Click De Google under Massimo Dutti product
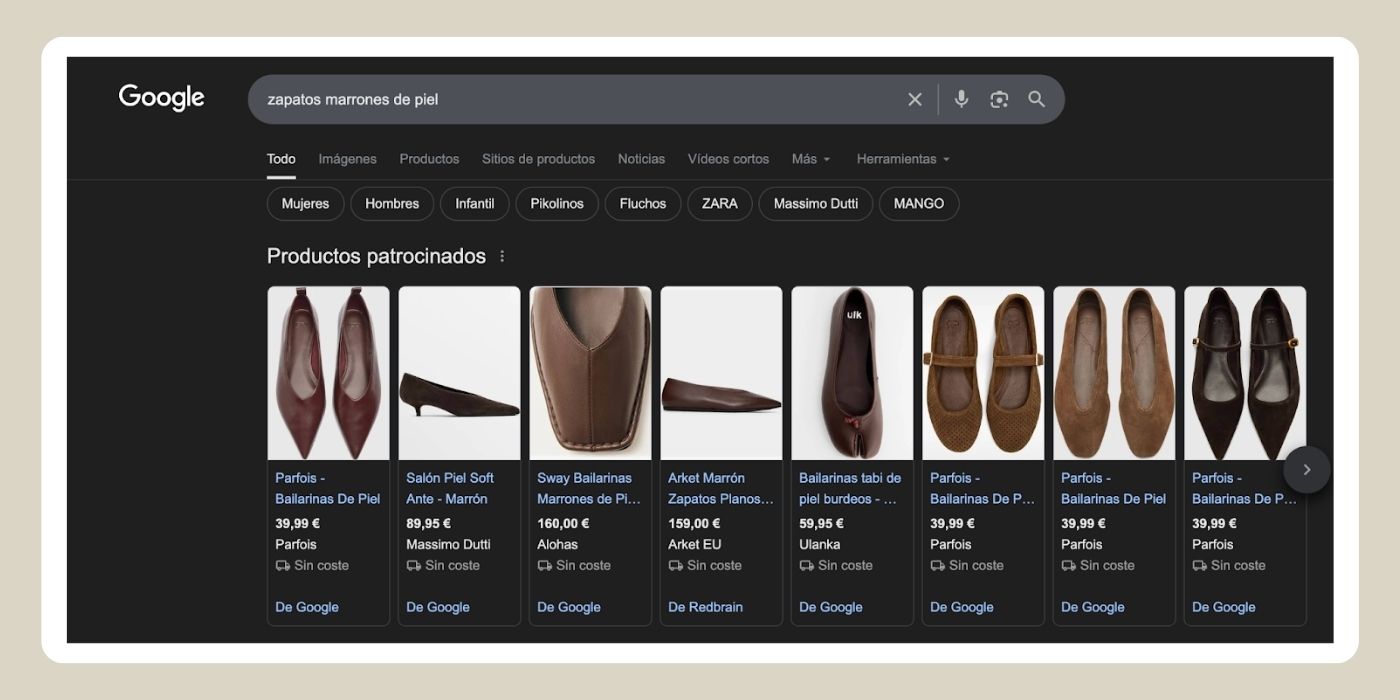Image resolution: width=1400 pixels, height=700 pixels. coord(438,607)
